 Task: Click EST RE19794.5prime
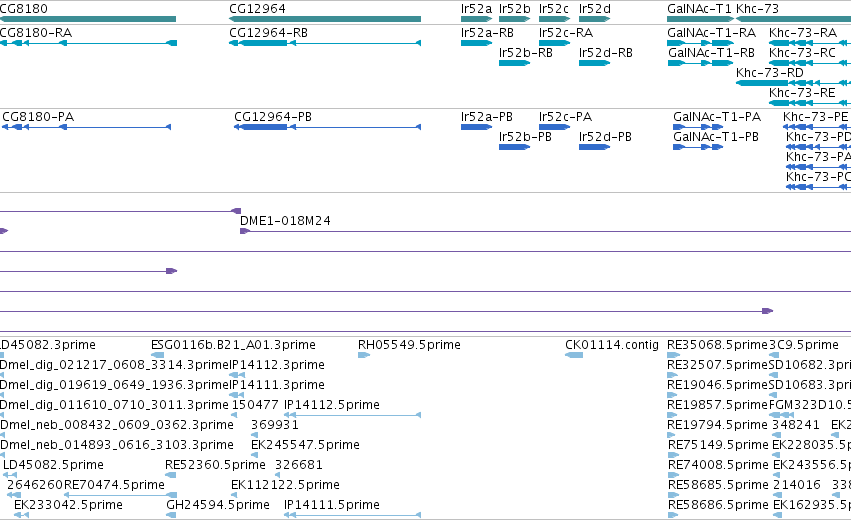(x=673, y=435)
